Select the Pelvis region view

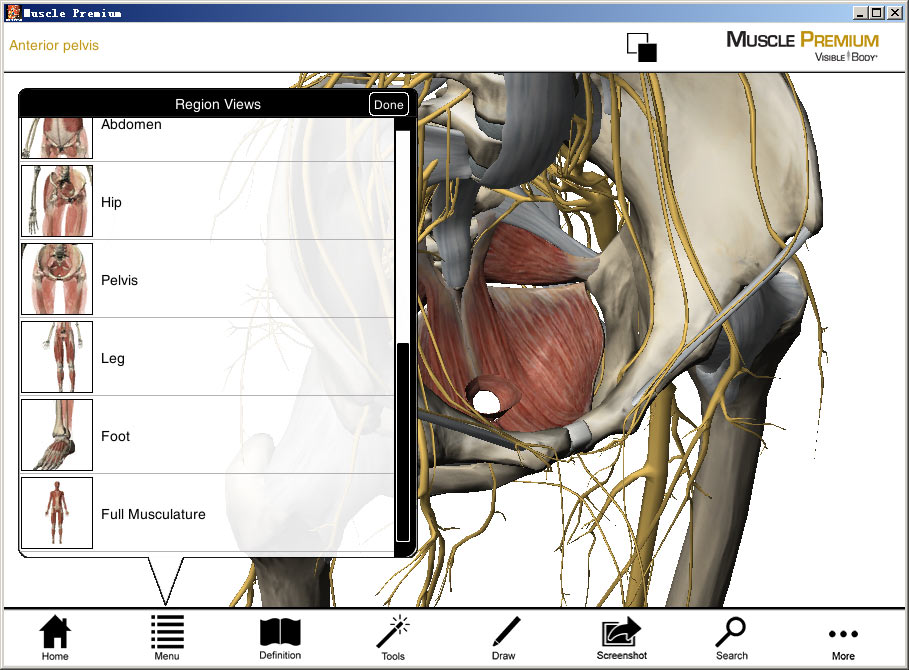tap(208, 279)
